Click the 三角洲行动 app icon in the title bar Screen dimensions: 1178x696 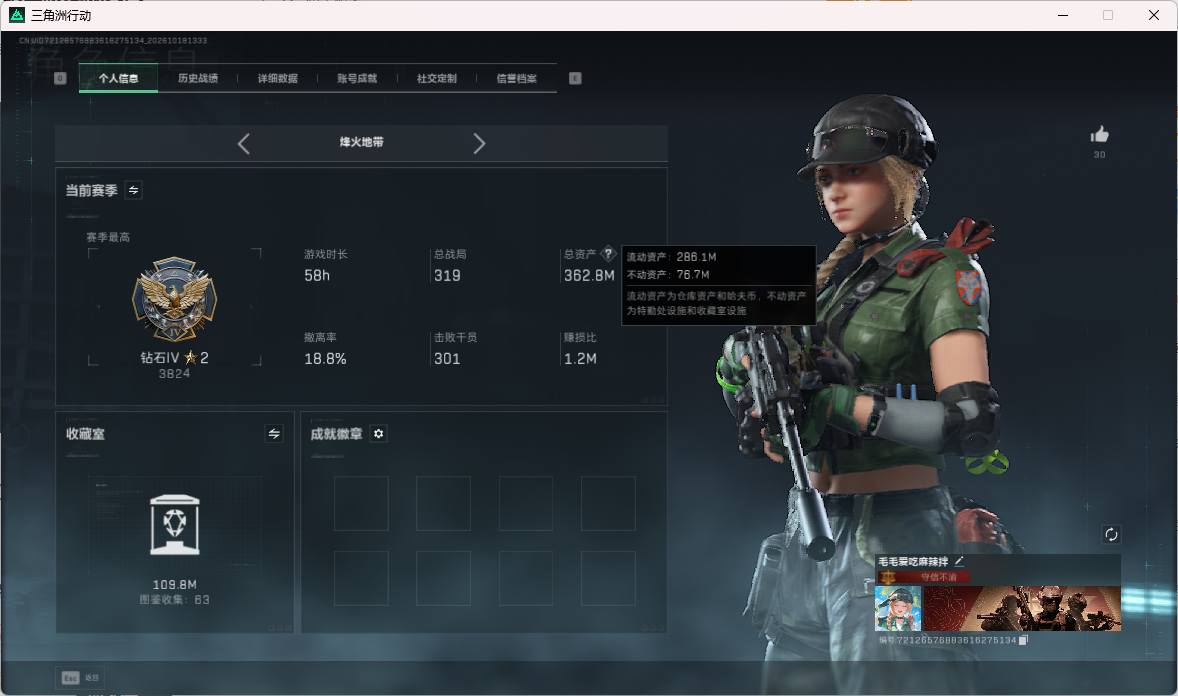click(x=17, y=15)
